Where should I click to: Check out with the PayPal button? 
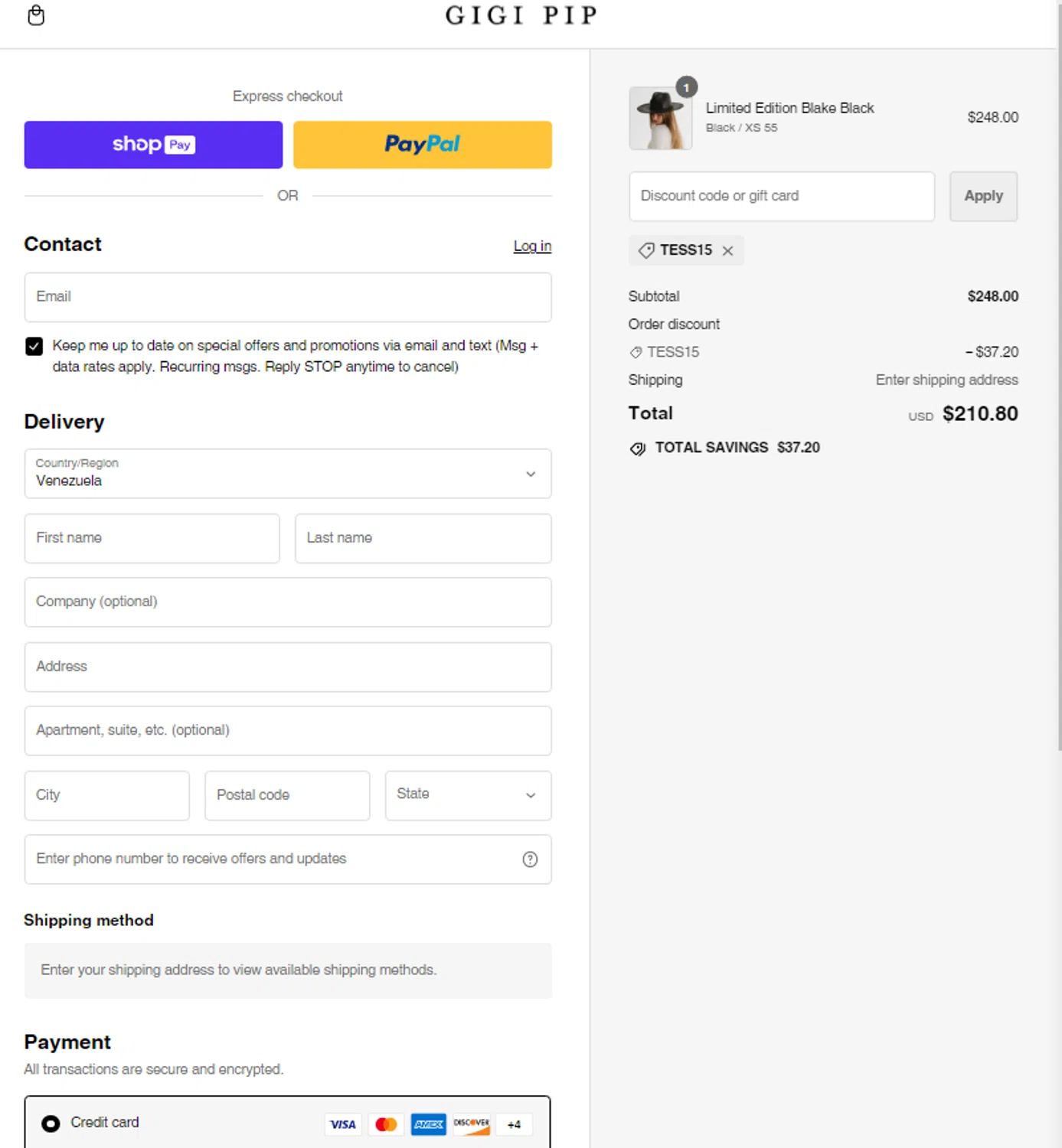pos(423,145)
